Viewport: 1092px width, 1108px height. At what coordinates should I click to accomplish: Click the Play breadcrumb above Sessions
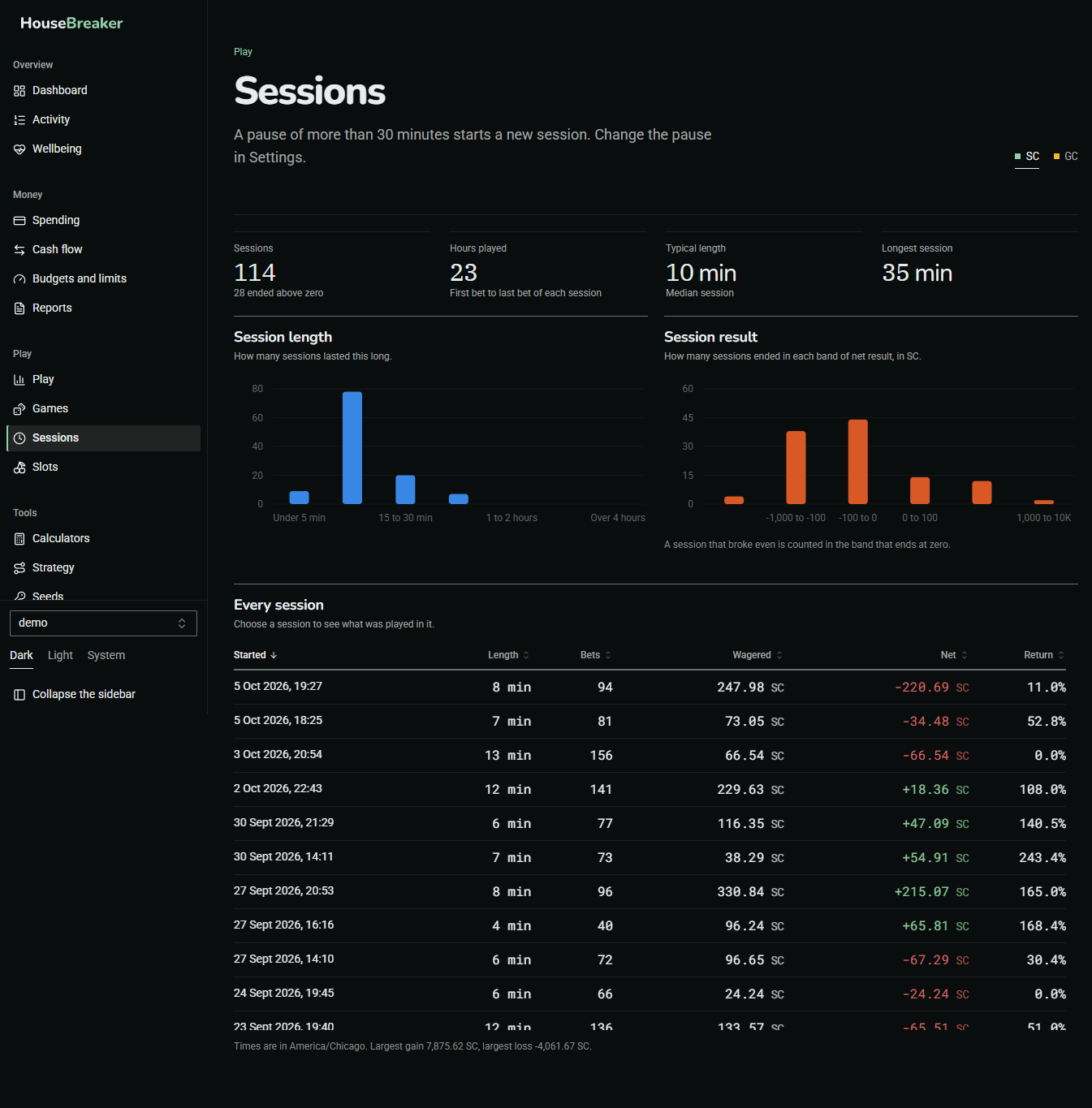coord(243,52)
